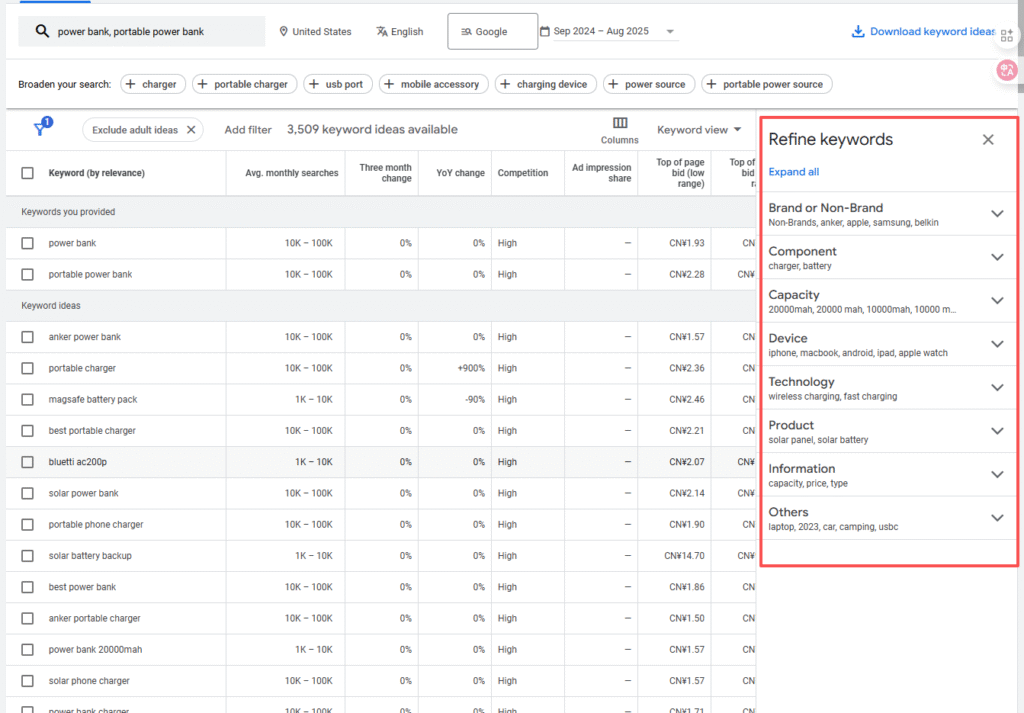Open the Keyword view dropdown
1024x713 pixels.
click(699, 130)
